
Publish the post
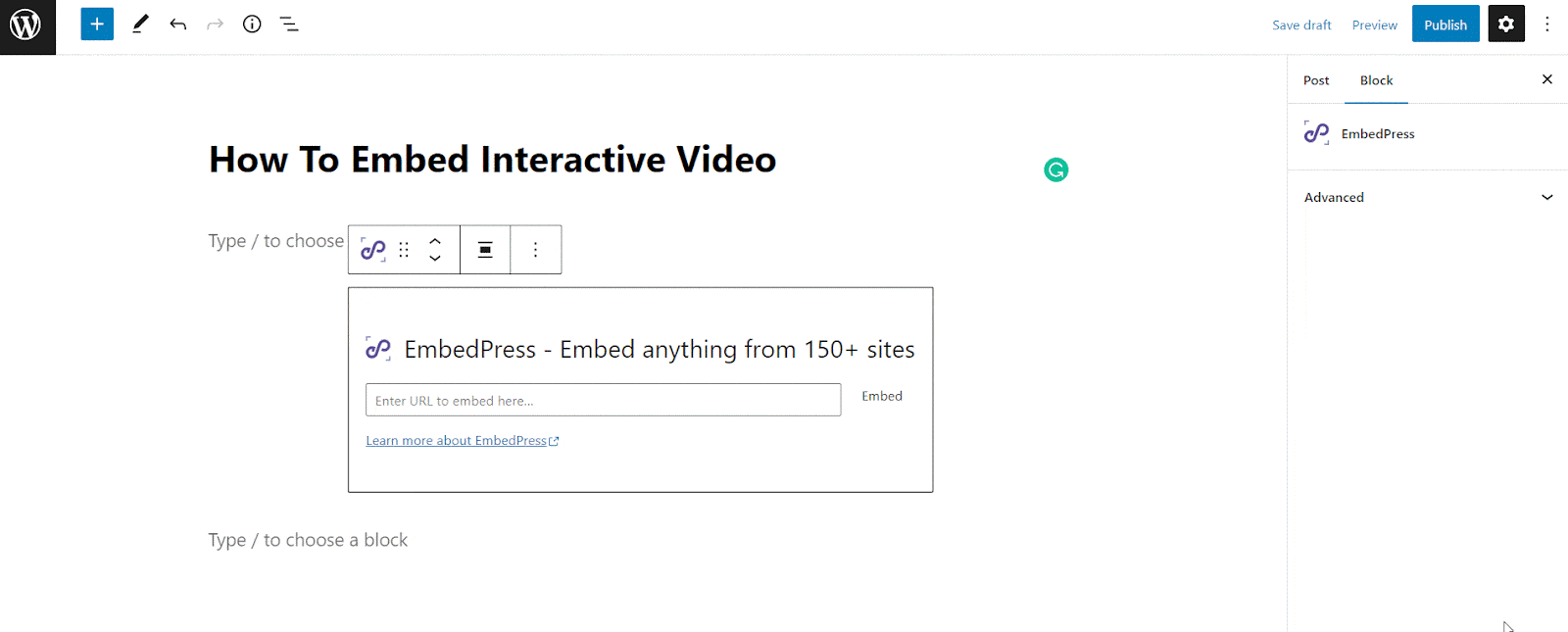1445,24
